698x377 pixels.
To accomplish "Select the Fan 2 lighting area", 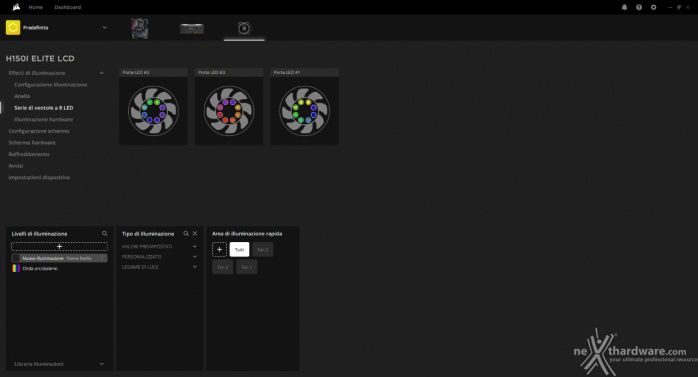I will (263, 249).
